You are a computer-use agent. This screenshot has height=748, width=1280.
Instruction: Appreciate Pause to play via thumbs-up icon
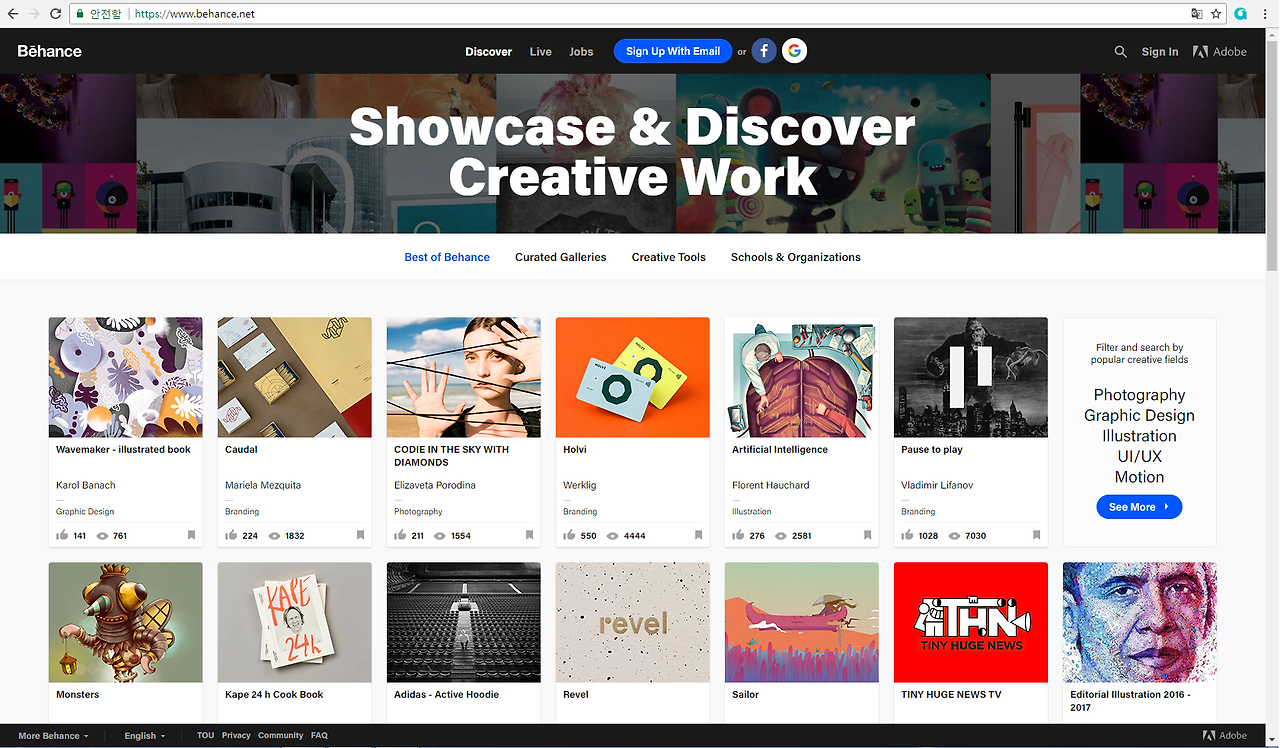click(x=907, y=535)
